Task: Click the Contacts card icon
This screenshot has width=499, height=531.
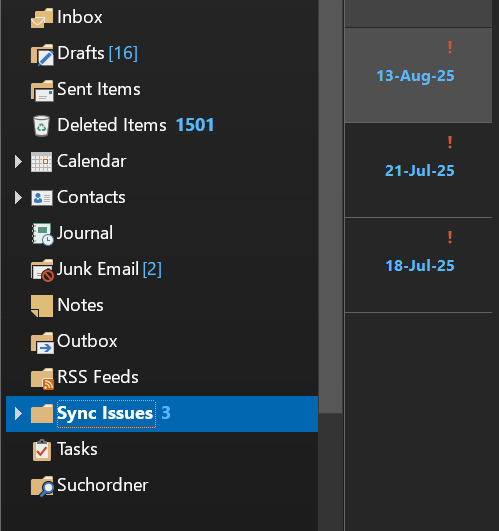Action: point(42,198)
